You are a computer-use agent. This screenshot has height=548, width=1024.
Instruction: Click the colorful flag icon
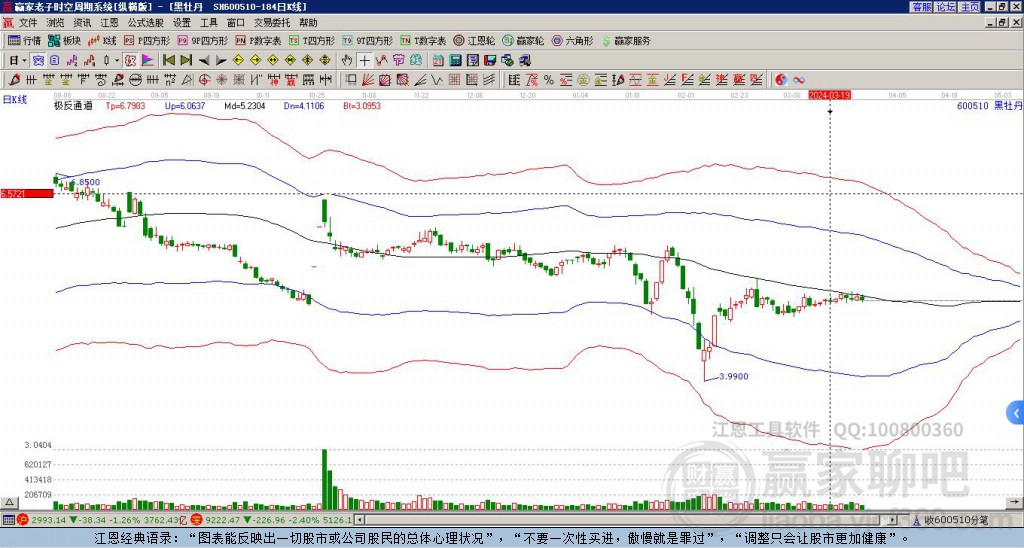click(x=148, y=61)
